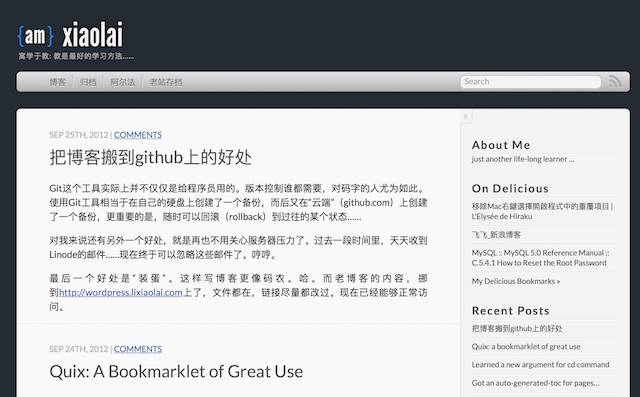The image size is (640, 397).
Task: Focus the Search input field
Action: pyautogui.click(x=531, y=82)
